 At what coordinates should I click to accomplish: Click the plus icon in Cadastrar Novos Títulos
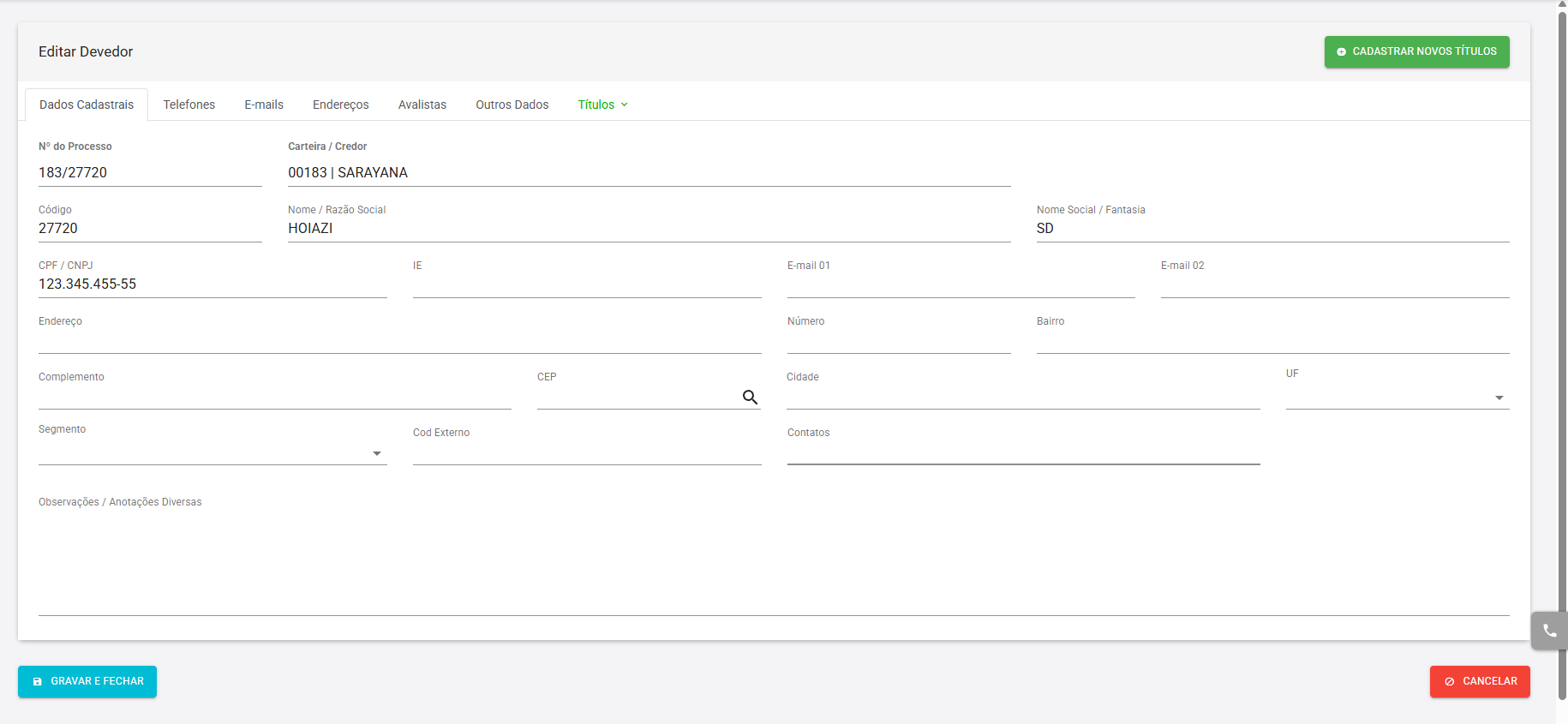[1342, 52]
